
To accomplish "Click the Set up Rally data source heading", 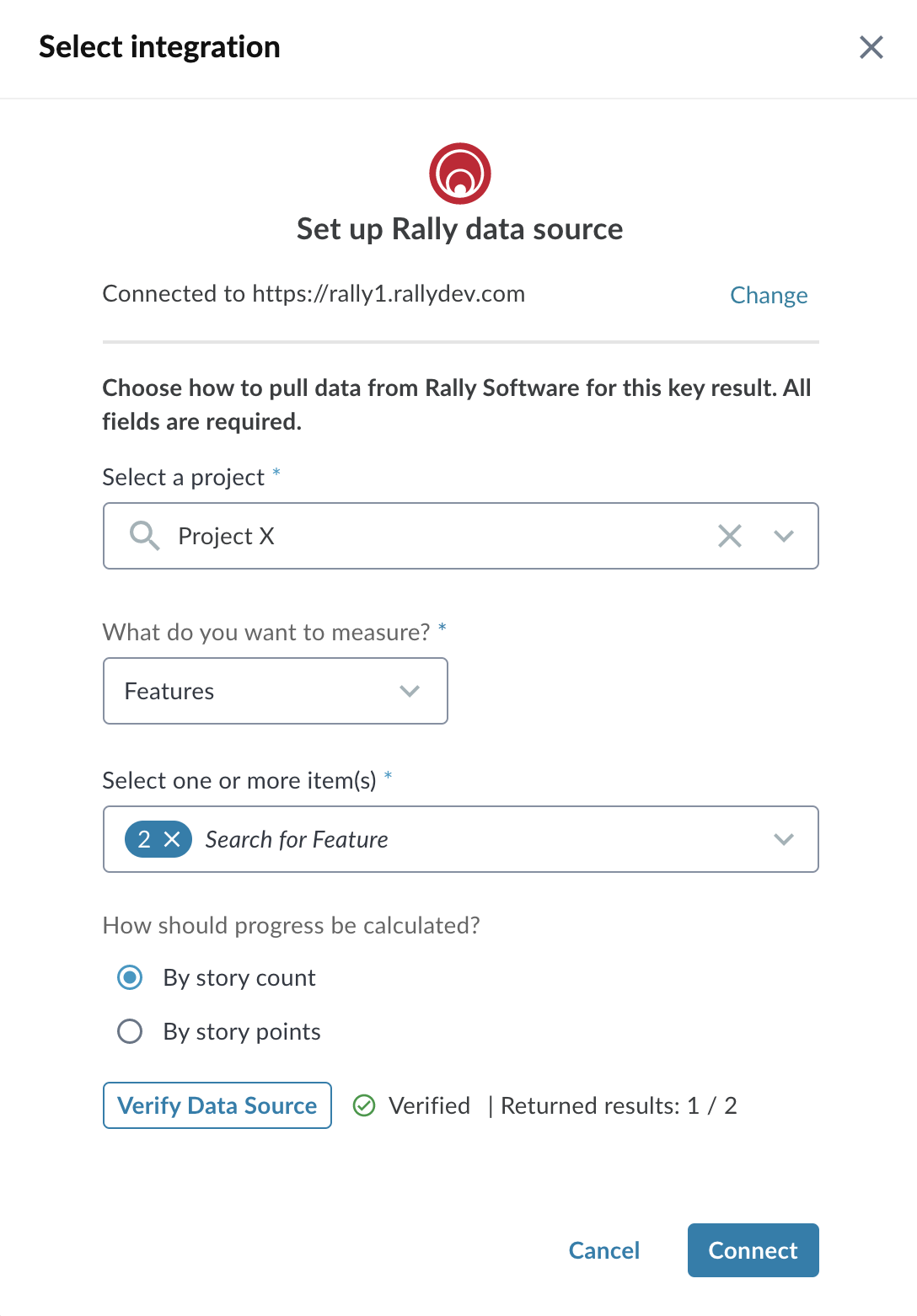I will point(460,229).
